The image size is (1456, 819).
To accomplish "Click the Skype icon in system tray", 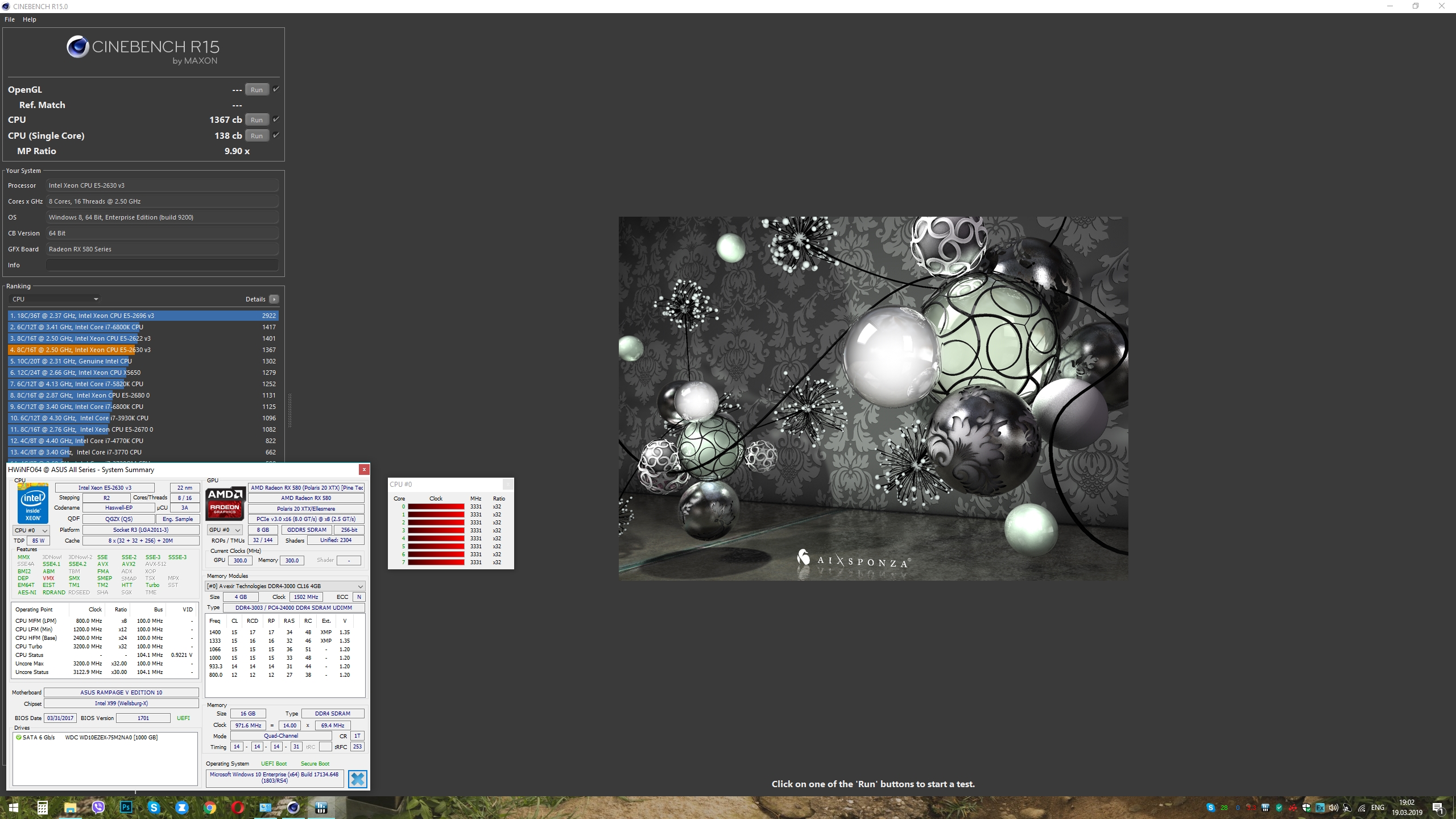I will tap(1210, 808).
